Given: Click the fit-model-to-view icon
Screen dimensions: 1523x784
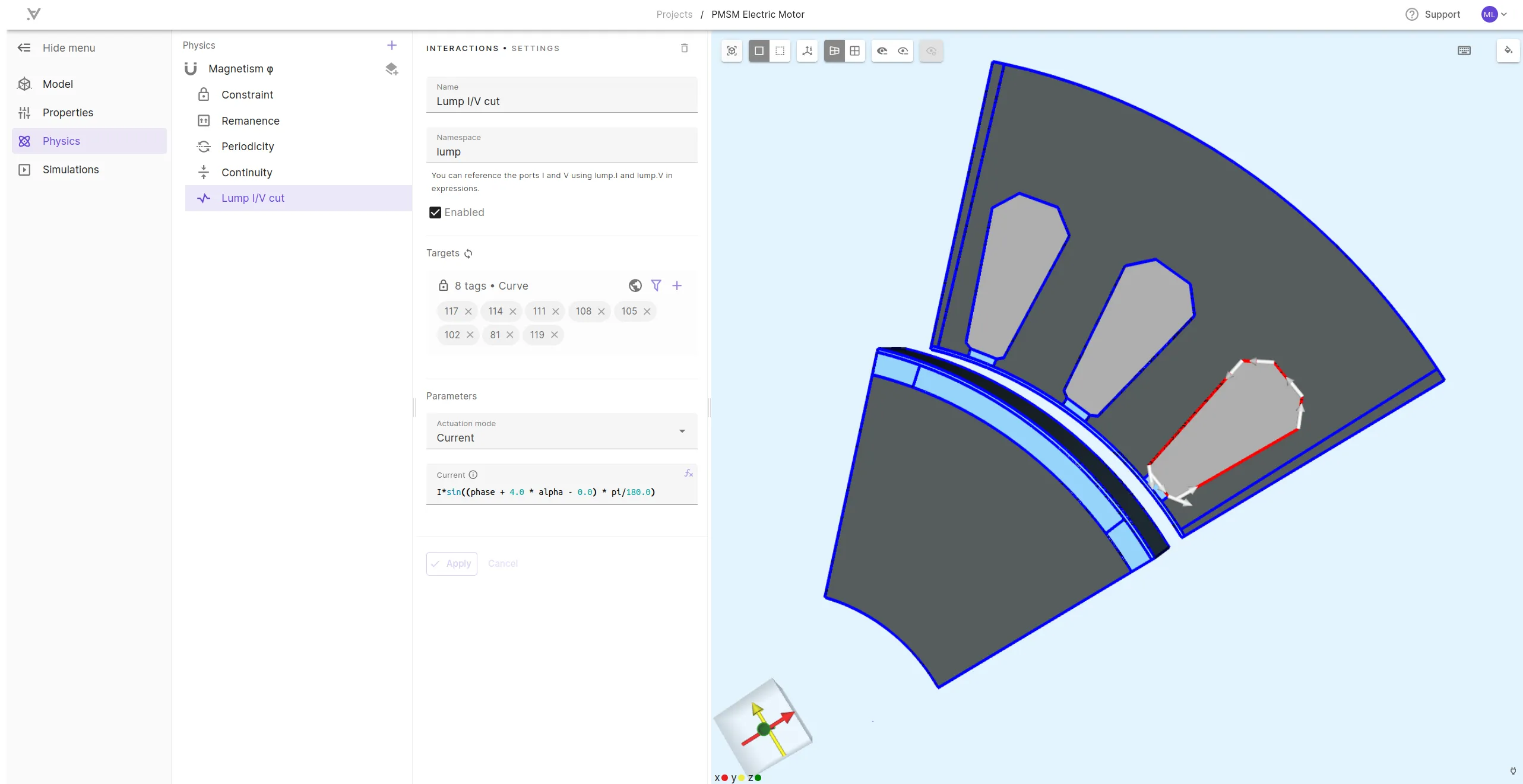Looking at the screenshot, I should click(x=732, y=51).
